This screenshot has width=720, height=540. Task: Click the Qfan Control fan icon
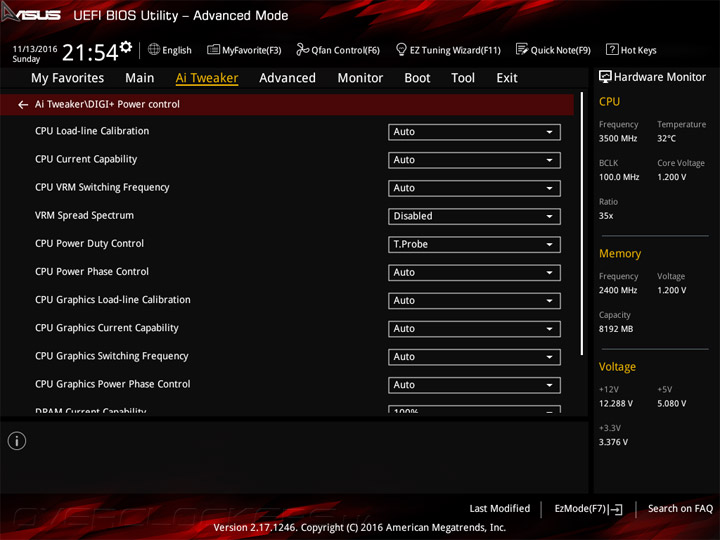[x=302, y=49]
